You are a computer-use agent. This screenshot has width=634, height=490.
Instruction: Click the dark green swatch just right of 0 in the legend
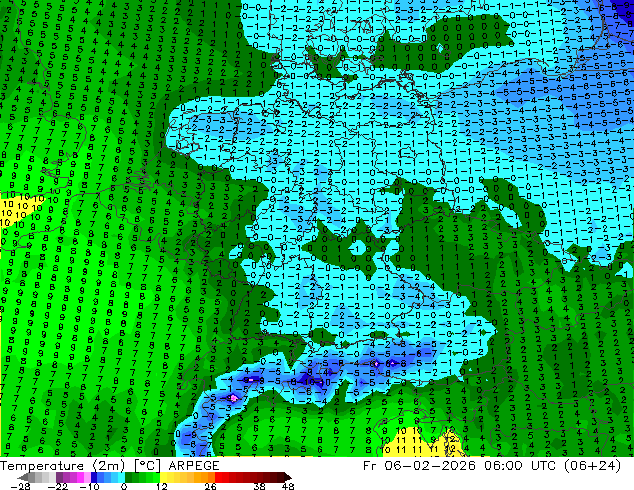tap(129, 477)
